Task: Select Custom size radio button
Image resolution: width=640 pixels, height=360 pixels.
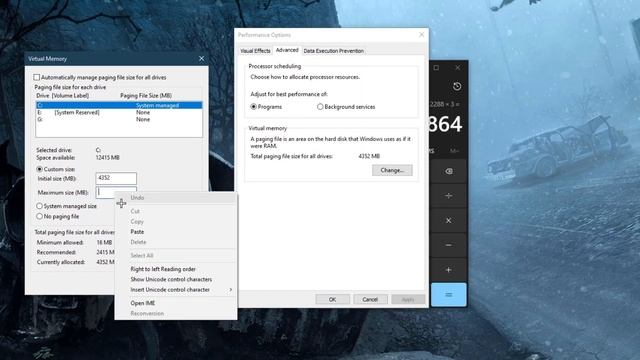Action: (x=40, y=169)
